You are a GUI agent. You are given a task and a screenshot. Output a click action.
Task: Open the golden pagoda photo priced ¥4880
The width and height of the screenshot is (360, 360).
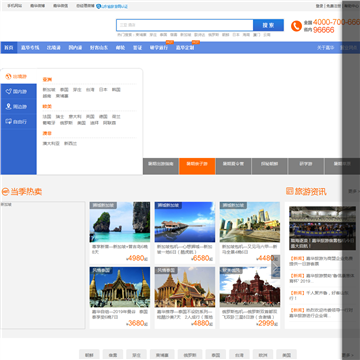(x=185, y=287)
